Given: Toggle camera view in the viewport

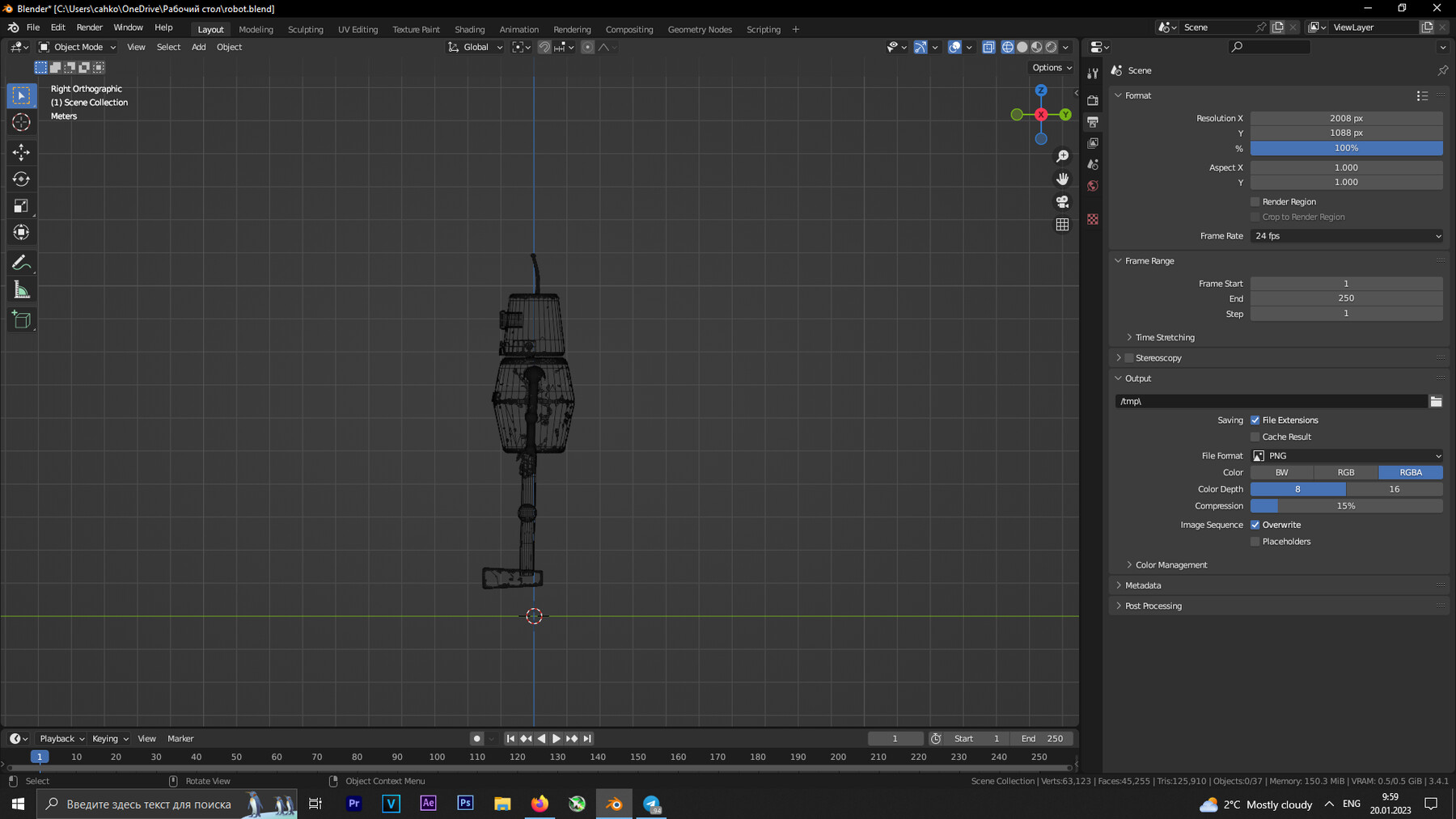Looking at the screenshot, I should click(x=1062, y=201).
